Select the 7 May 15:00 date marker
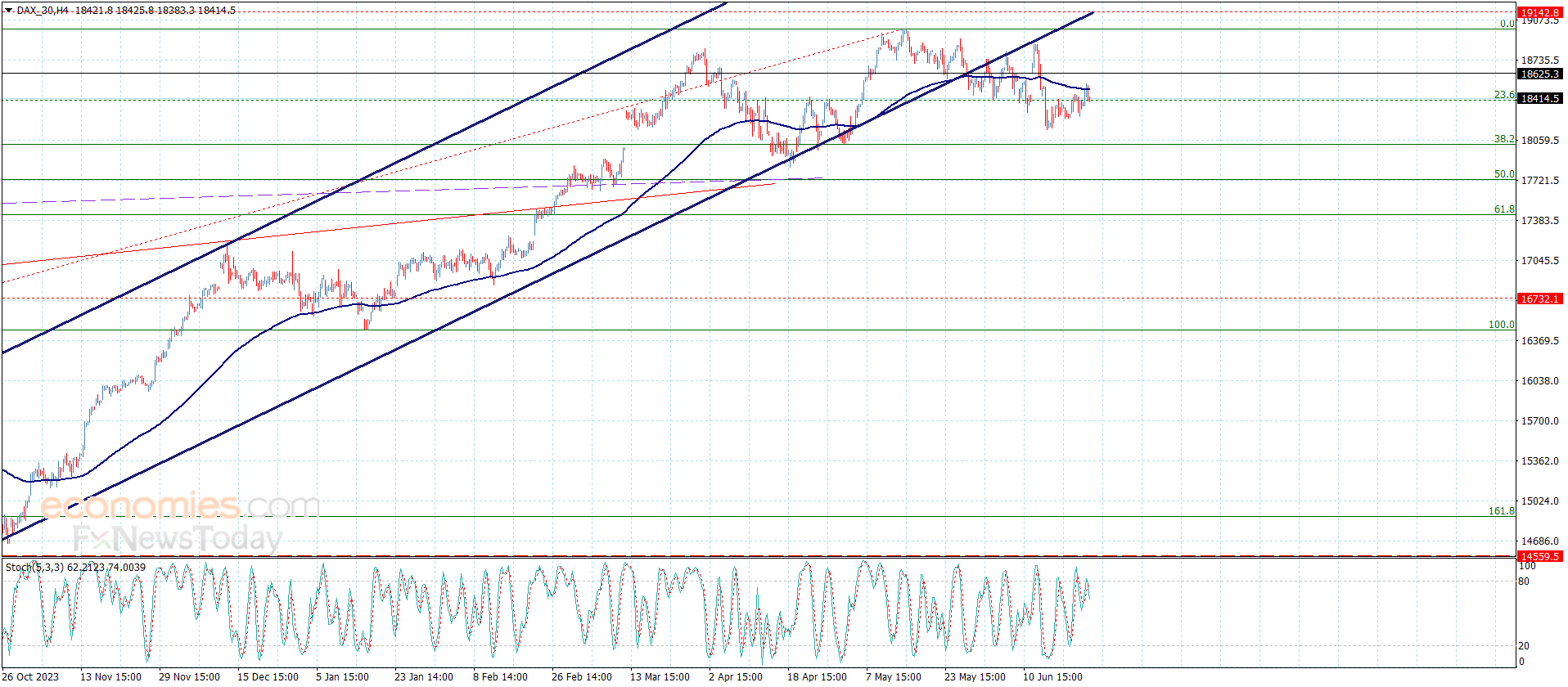This screenshot has height=687, width=1568. point(893,676)
